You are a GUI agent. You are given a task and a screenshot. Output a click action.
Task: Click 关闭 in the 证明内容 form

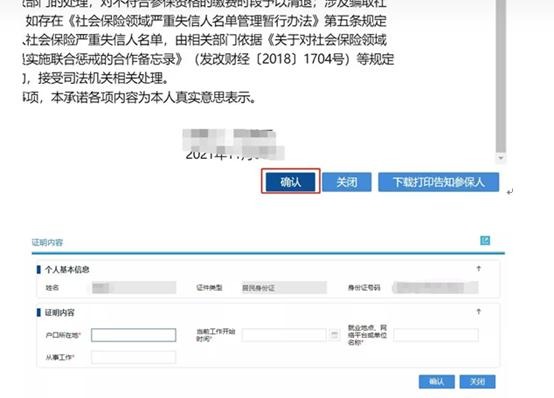coord(477,382)
